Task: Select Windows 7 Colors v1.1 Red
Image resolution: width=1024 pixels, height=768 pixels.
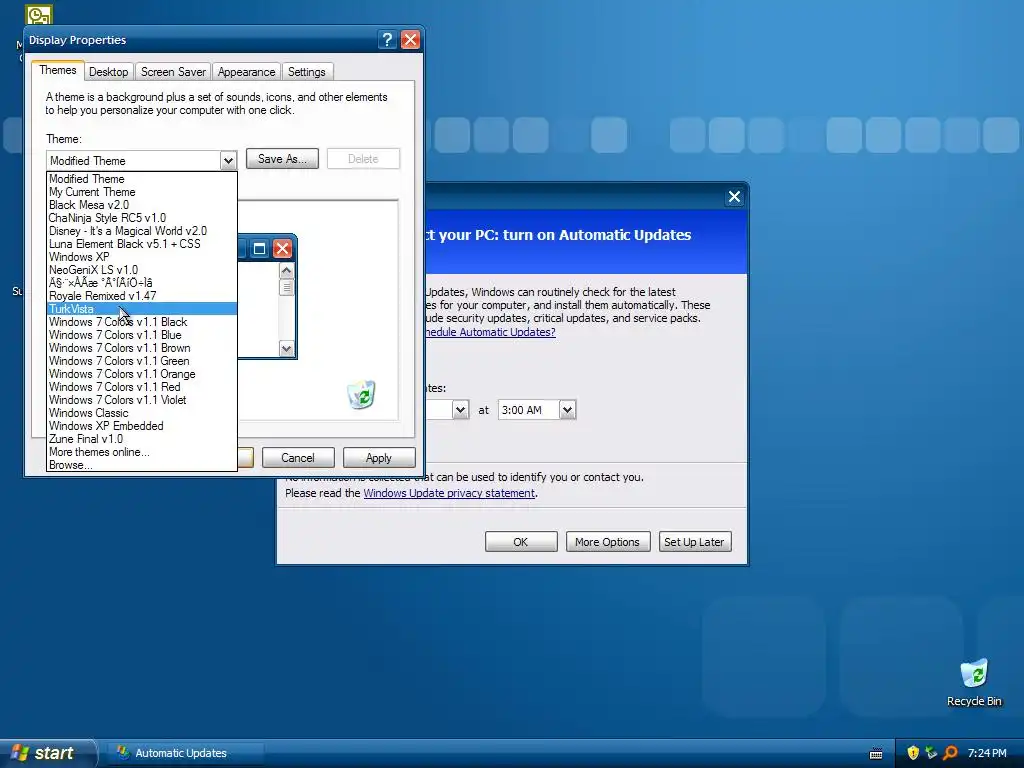Action: [x=142, y=387]
